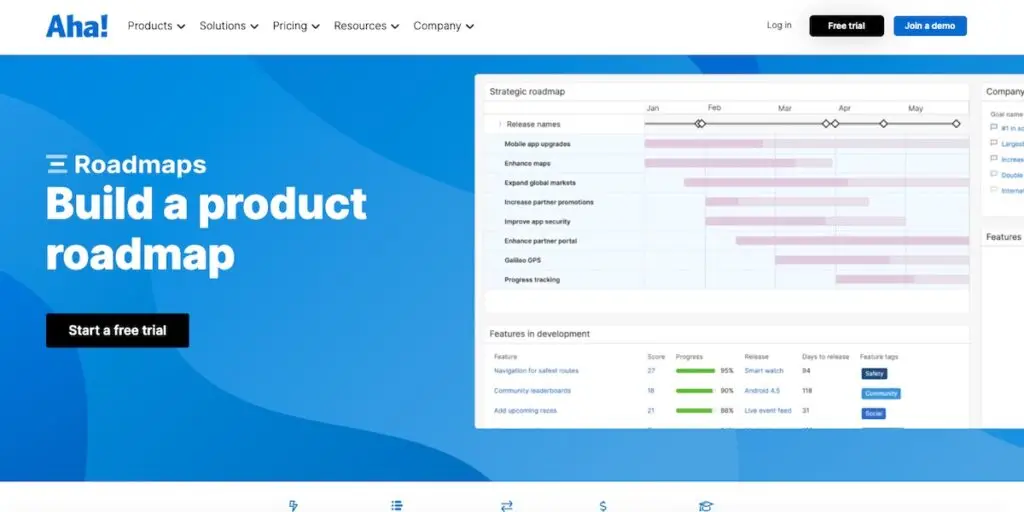Click the Log in link

(x=779, y=26)
